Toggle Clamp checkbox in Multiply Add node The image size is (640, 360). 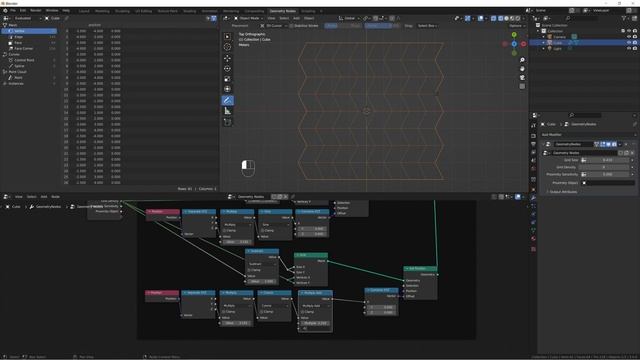[302, 312]
